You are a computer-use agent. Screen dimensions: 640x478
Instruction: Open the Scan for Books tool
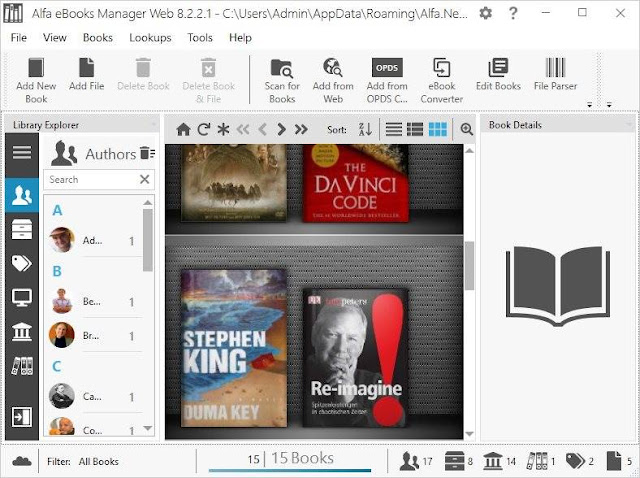pos(282,81)
